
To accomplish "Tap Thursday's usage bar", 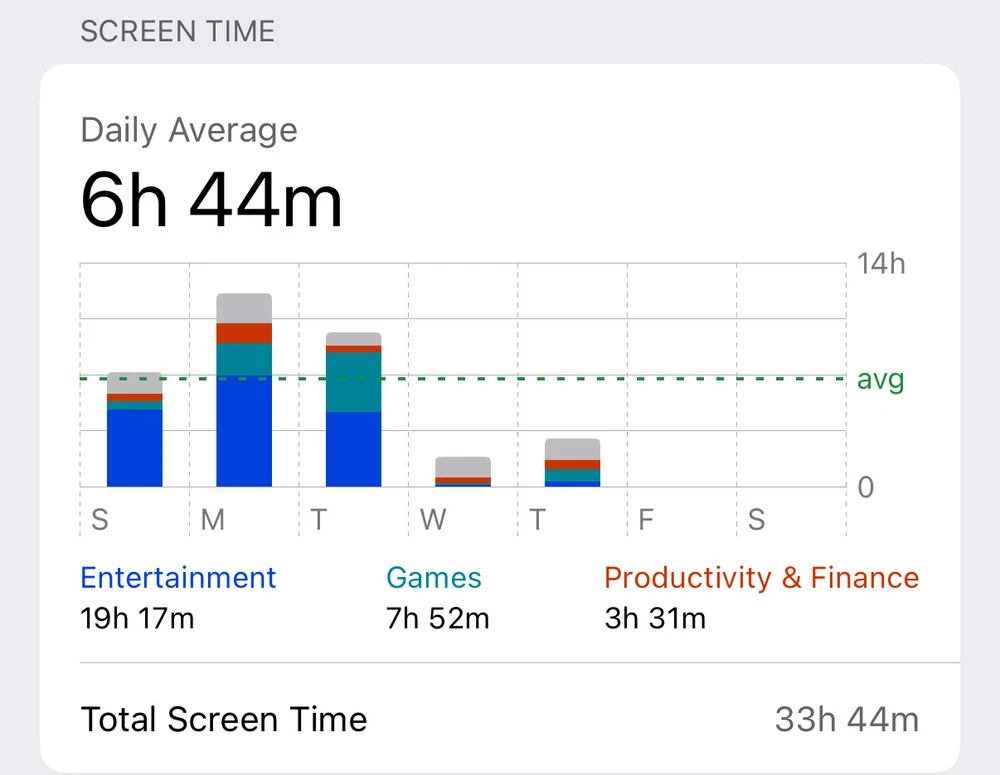I will click(572, 462).
